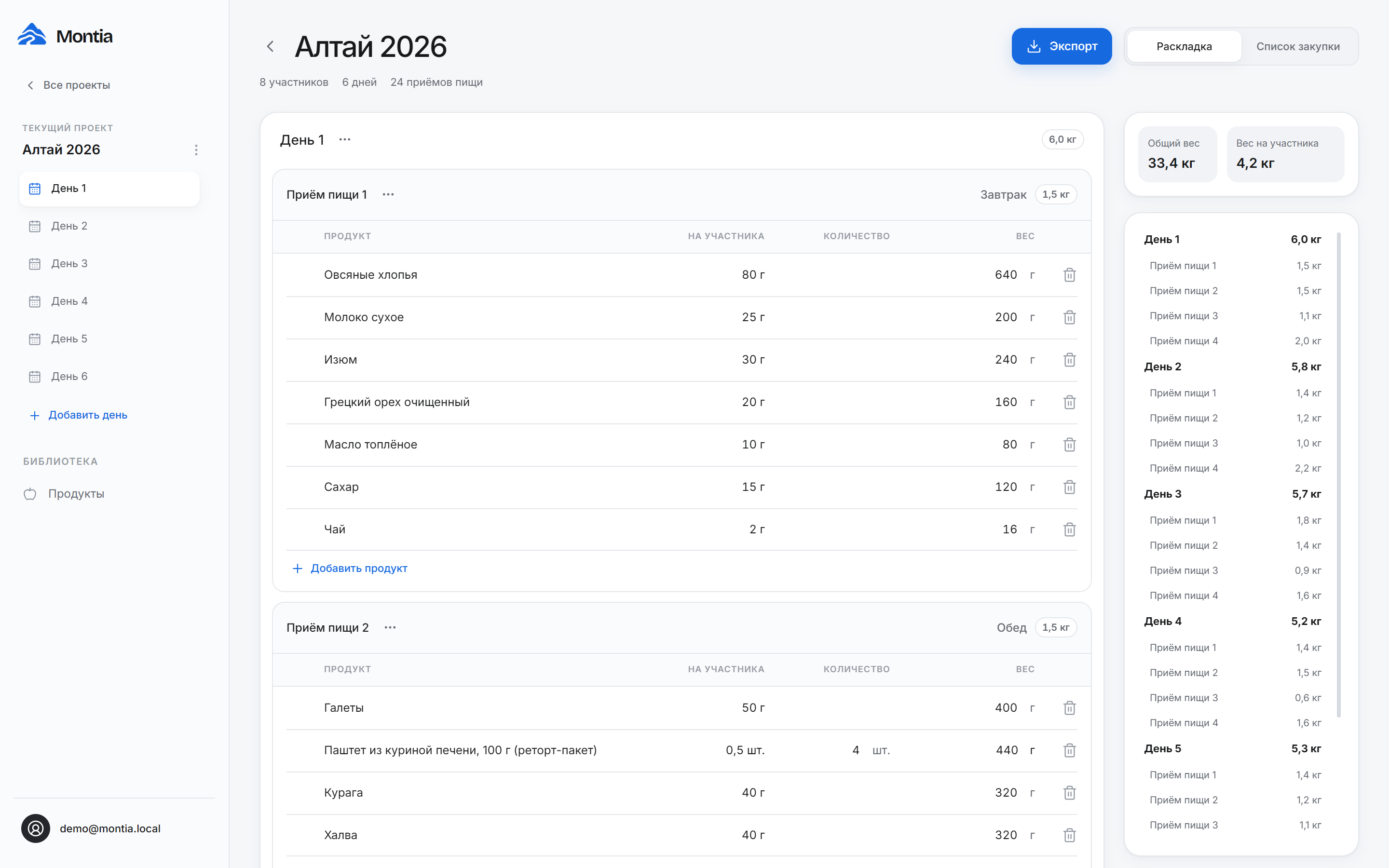This screenshot has height=868, width=1389.
Task: Remove Изюм with its trash icon
Action: [x=1069, y=360]
